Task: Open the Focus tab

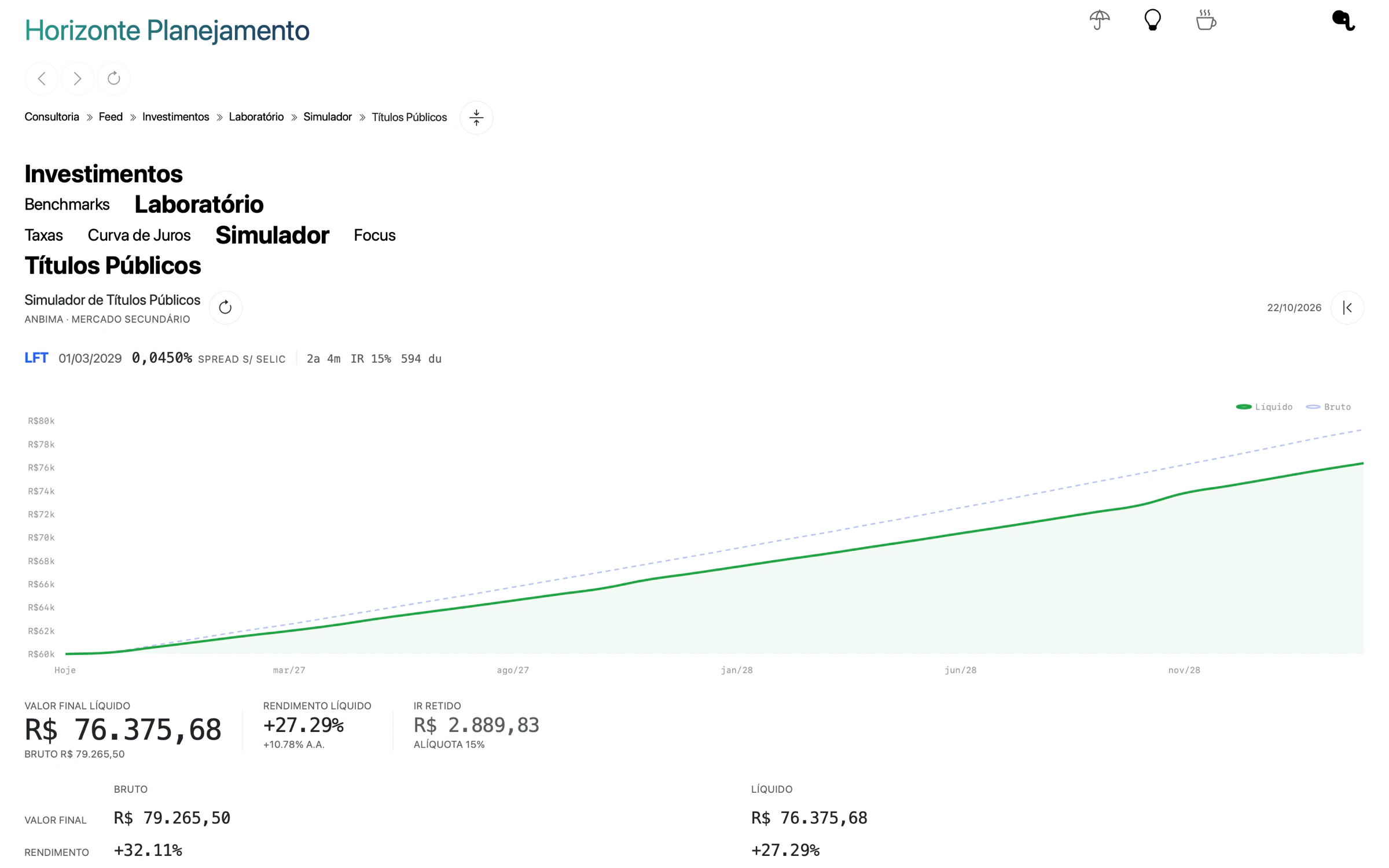Action: pos(374,235)
